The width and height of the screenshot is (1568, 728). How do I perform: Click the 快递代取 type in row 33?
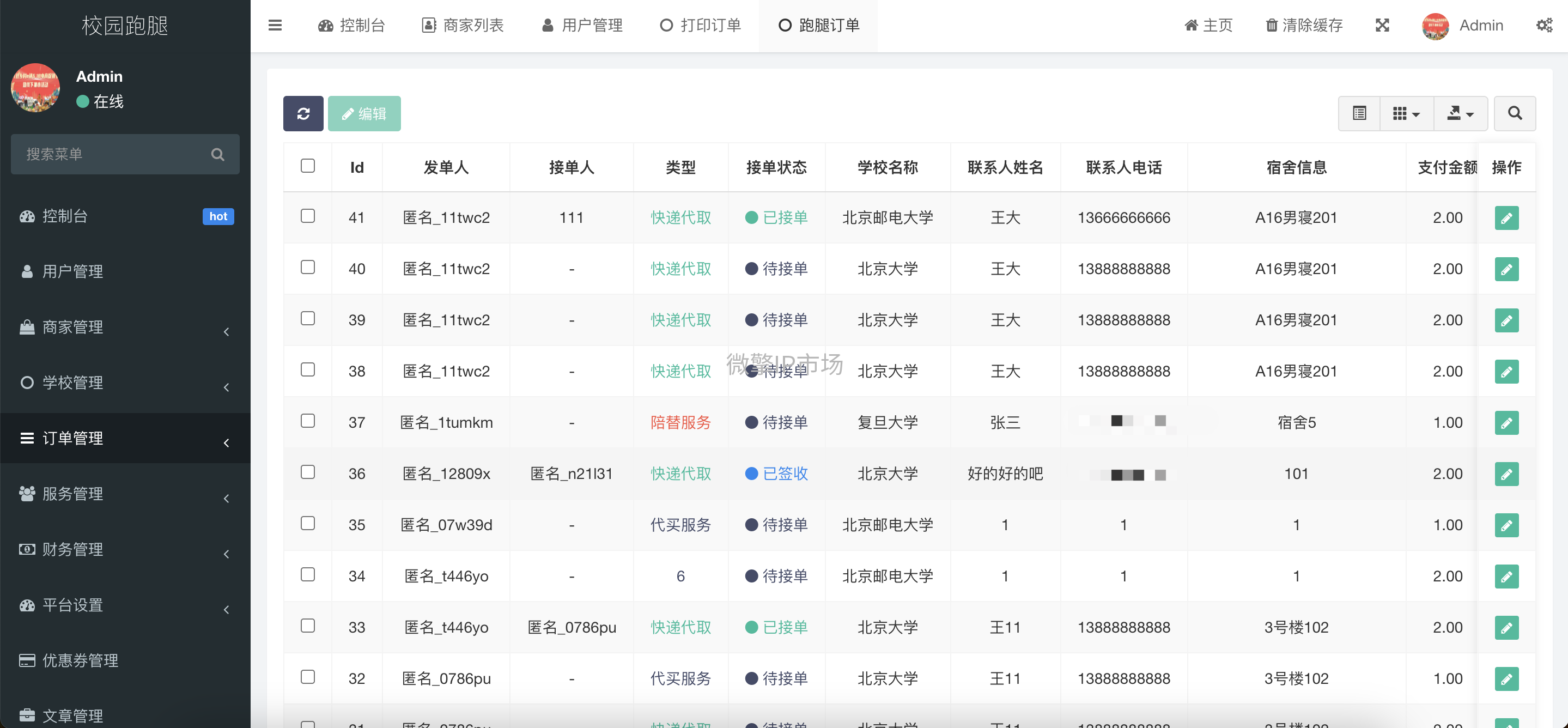tap(680, 627)
